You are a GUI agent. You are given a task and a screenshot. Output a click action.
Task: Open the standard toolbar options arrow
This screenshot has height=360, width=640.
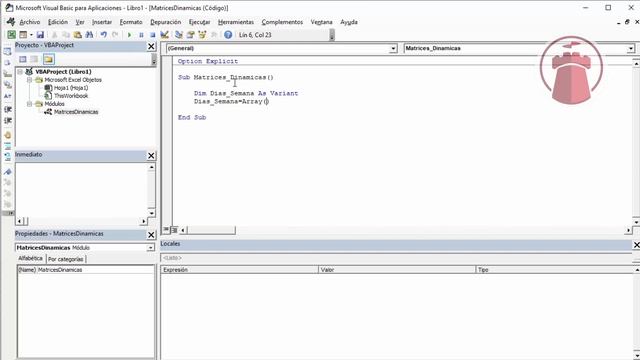(332, 36)
